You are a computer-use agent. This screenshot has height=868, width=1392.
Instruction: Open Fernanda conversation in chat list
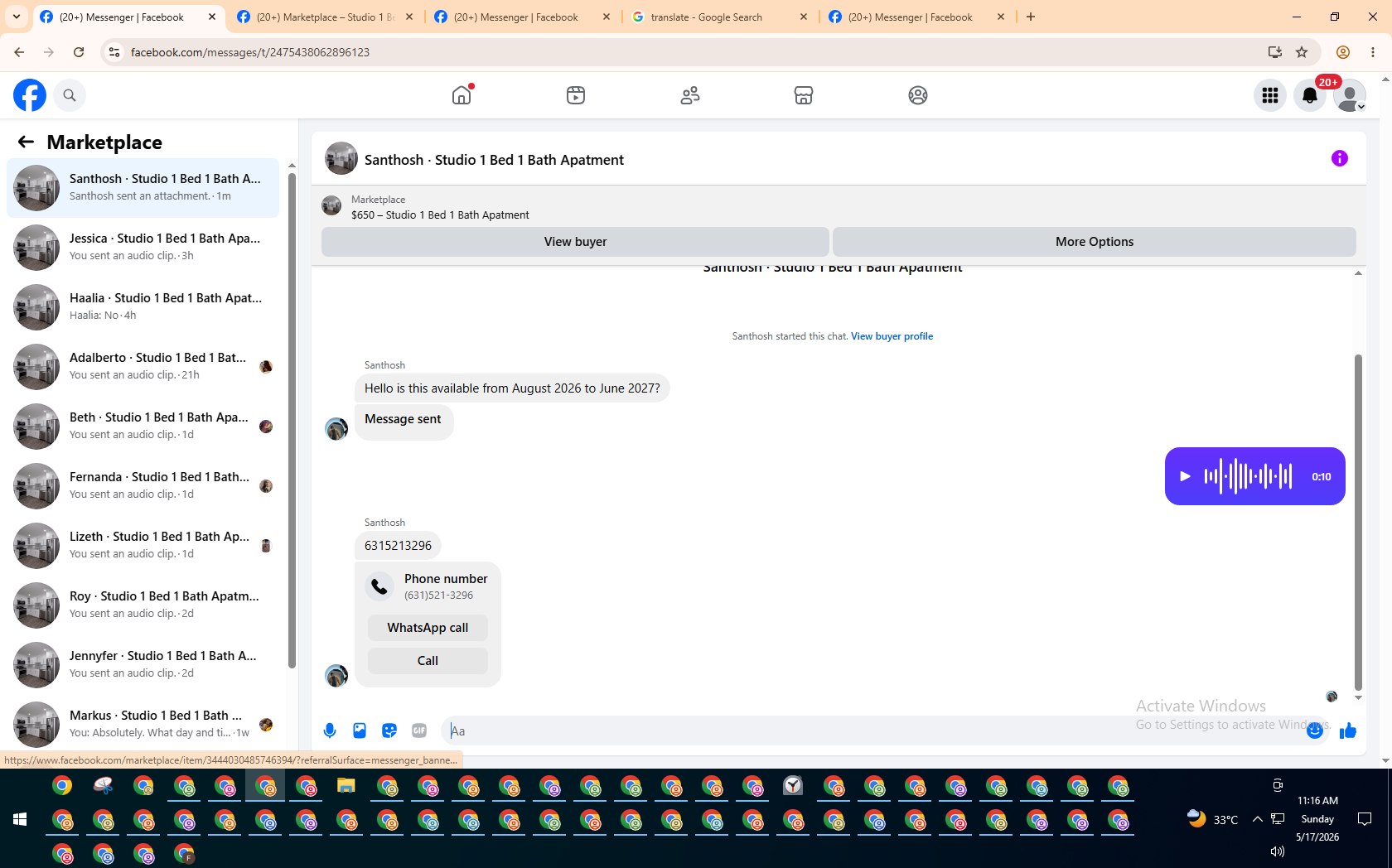tap(143, 486)
